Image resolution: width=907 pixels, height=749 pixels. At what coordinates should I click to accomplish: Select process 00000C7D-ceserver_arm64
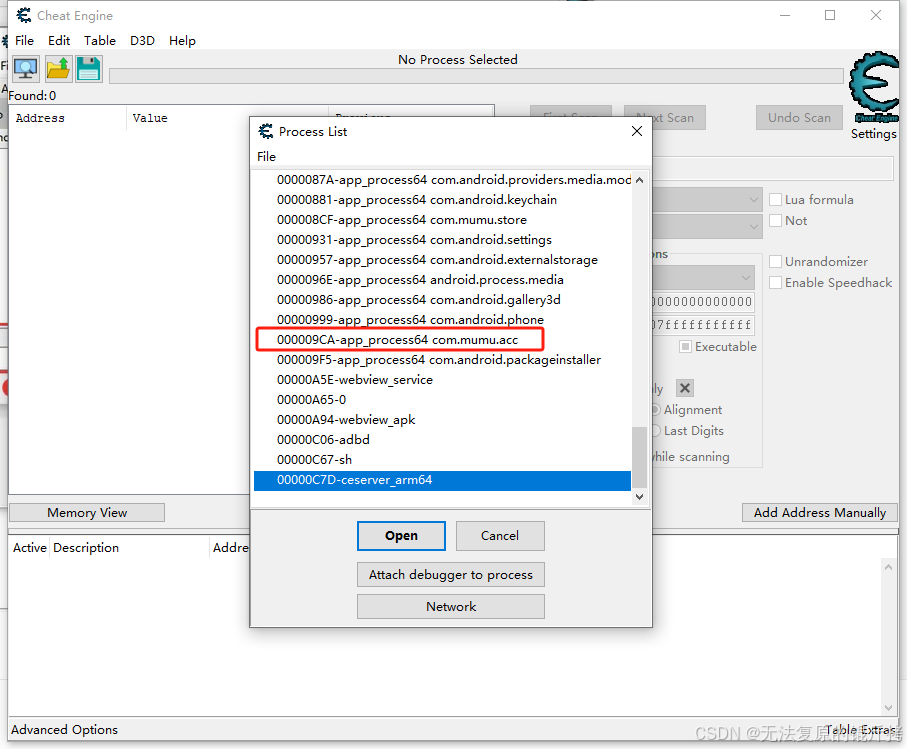tap(442, 481)
